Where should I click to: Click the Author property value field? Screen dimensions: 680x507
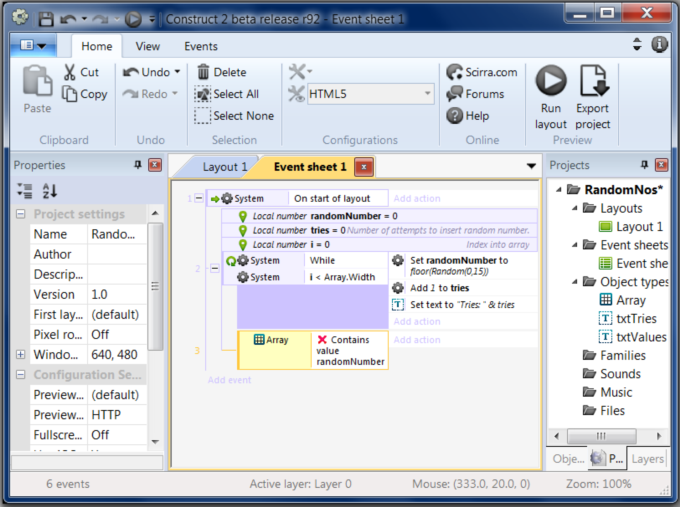(x=117, y=254)
